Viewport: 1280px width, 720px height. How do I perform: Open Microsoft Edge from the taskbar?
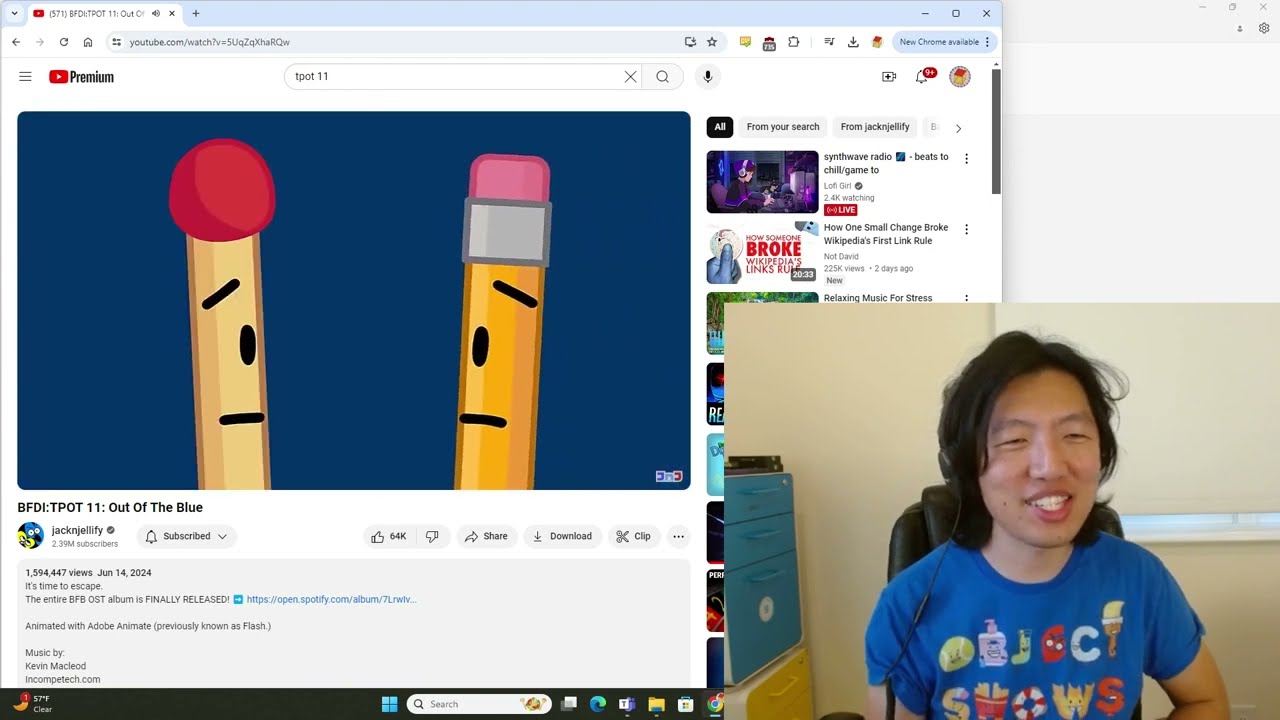click(x=598, y=704)
